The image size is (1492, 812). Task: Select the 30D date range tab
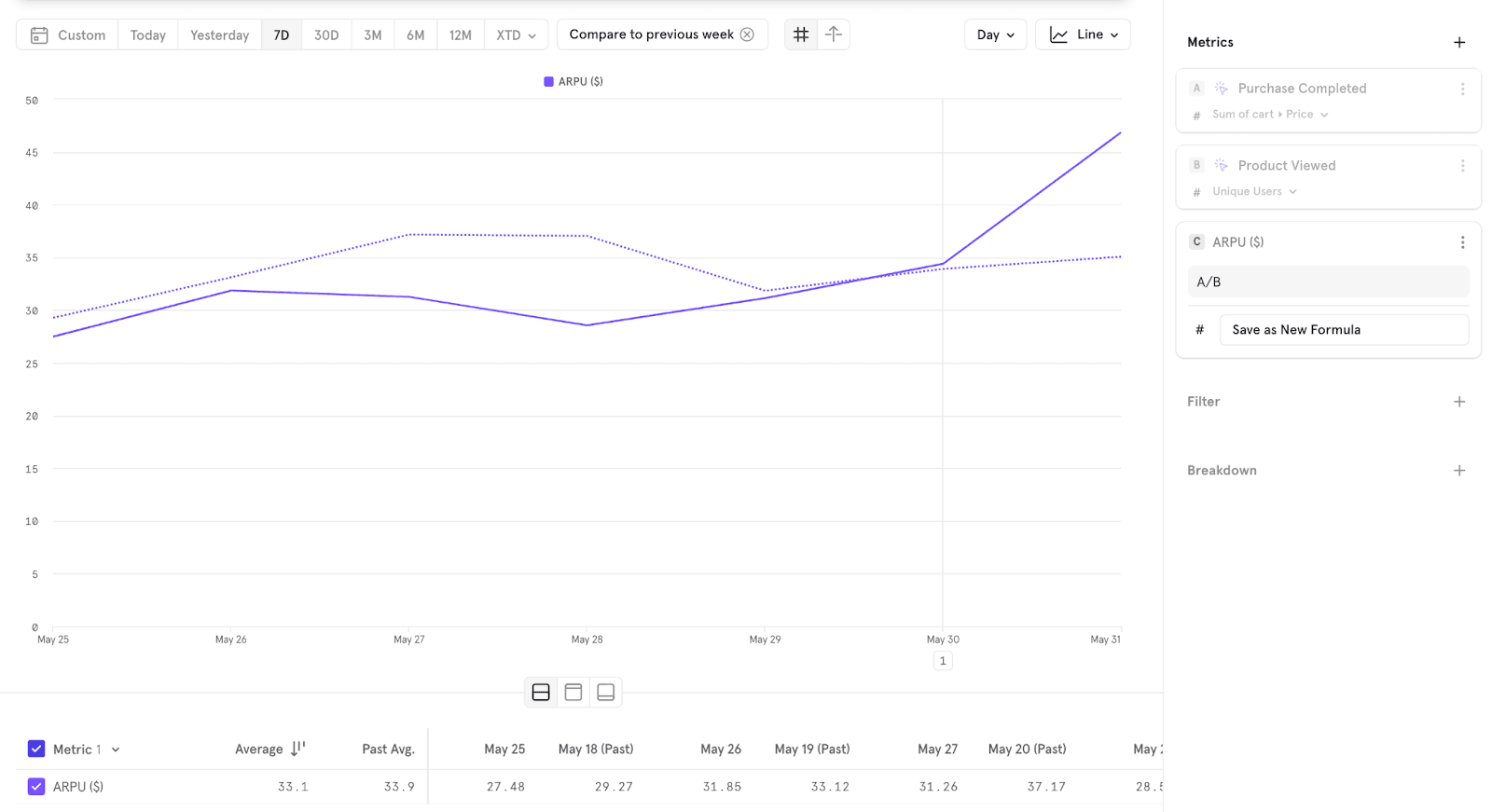(326, 35)
